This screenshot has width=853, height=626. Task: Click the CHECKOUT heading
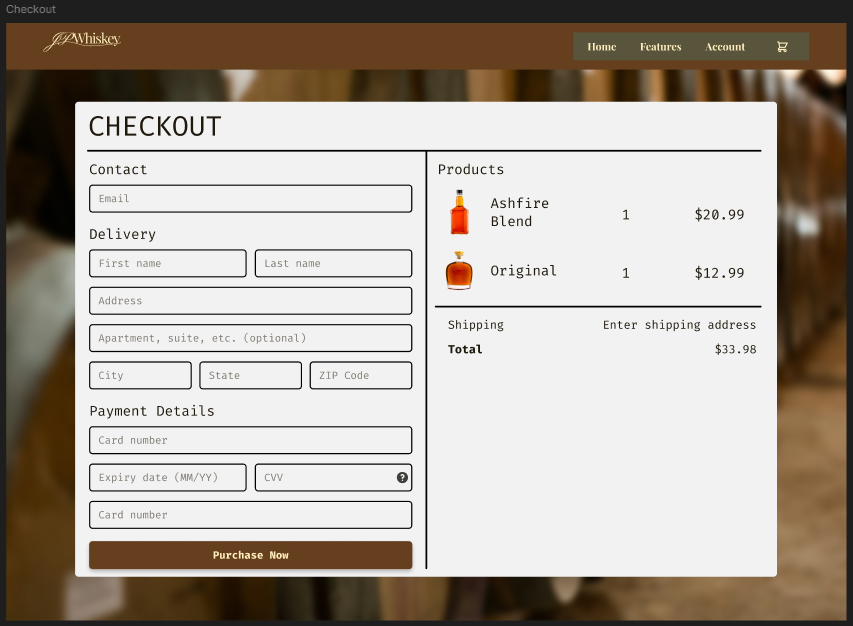[x=155, y=127]
